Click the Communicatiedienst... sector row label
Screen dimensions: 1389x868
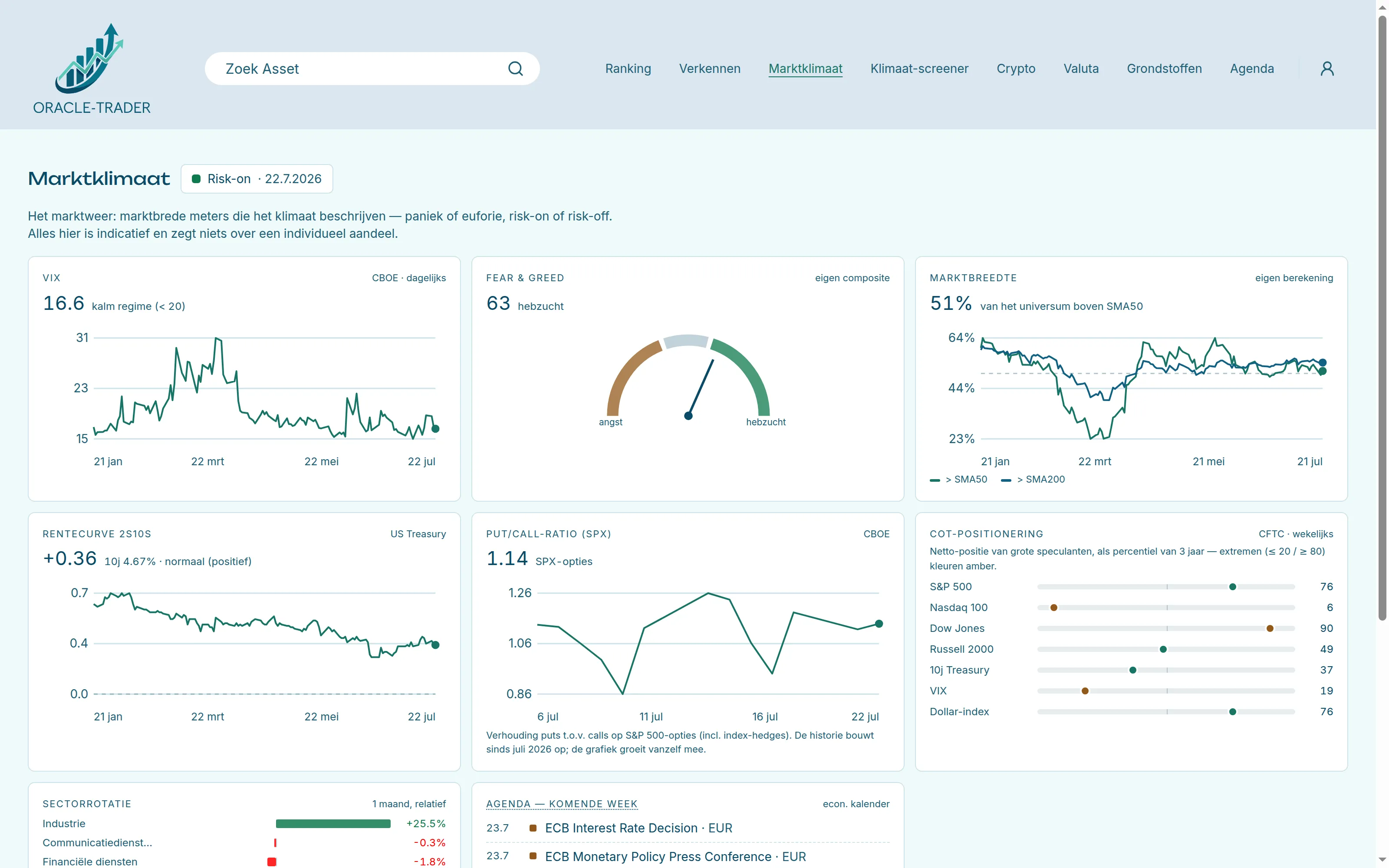pyautogui.click(x=97, y=843)
